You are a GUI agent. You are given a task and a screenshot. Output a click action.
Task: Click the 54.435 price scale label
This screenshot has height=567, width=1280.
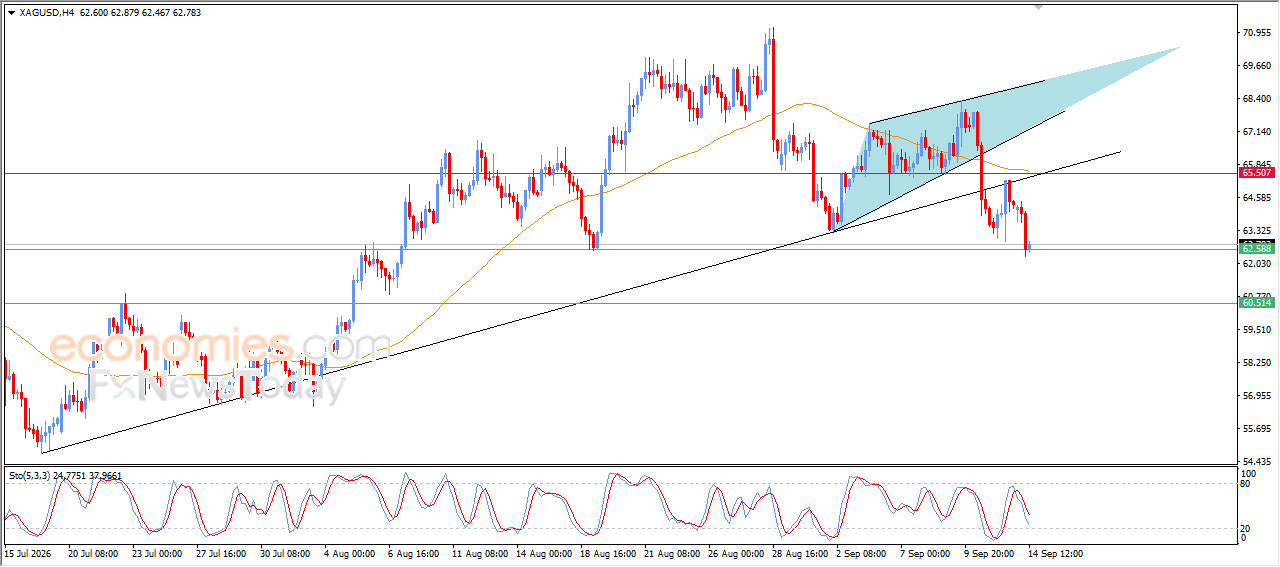pos(1256,462)
